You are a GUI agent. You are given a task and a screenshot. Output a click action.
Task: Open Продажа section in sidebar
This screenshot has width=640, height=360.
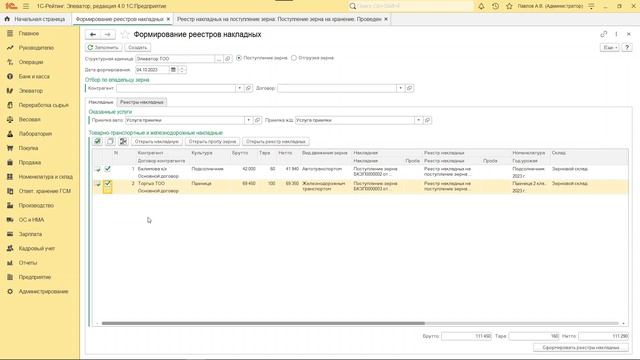click(29, 162)
